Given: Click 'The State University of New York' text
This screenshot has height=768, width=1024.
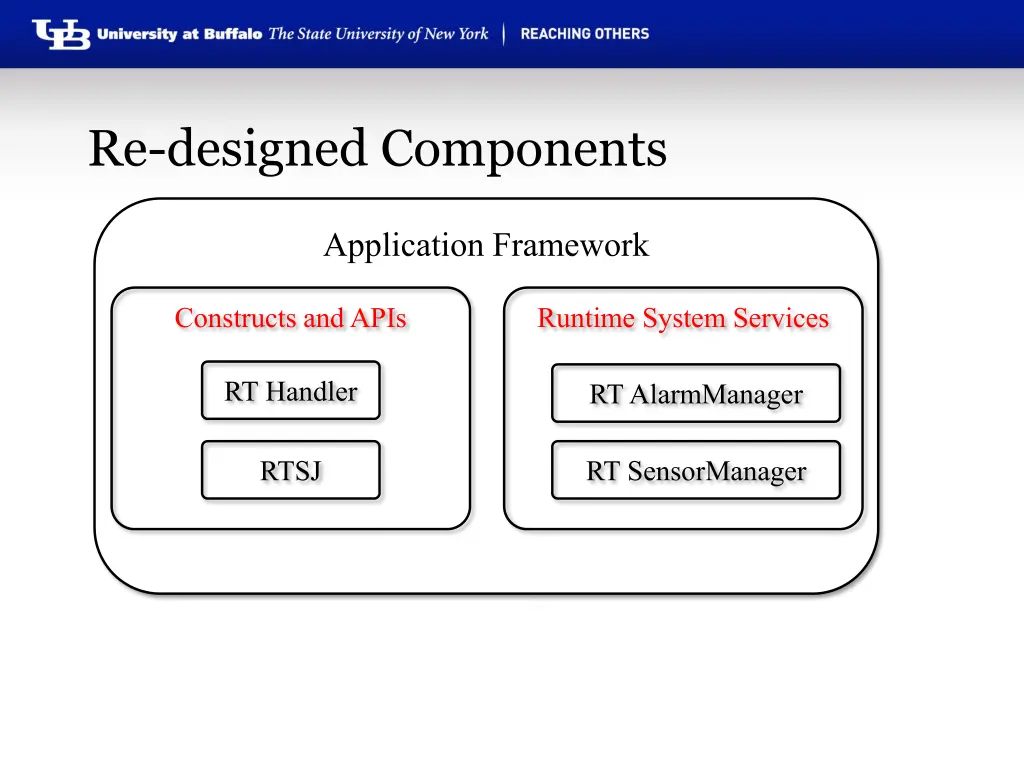Looking at the screenshot, I should point(378,34).
